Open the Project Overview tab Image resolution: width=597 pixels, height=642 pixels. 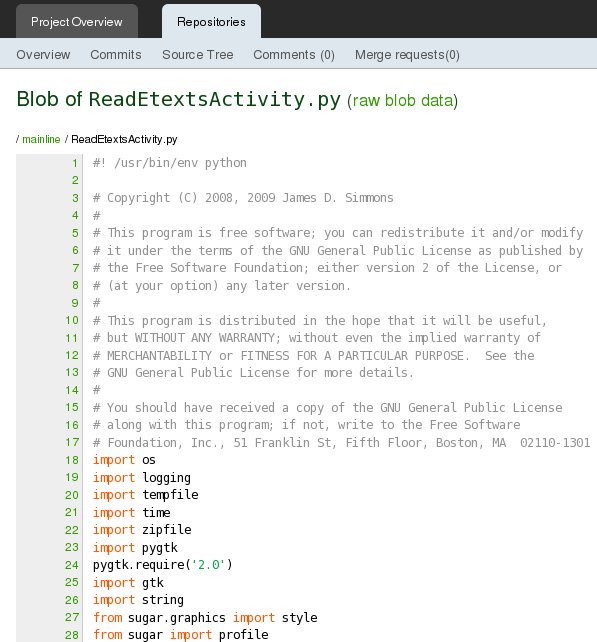click(x=77, y=22)
